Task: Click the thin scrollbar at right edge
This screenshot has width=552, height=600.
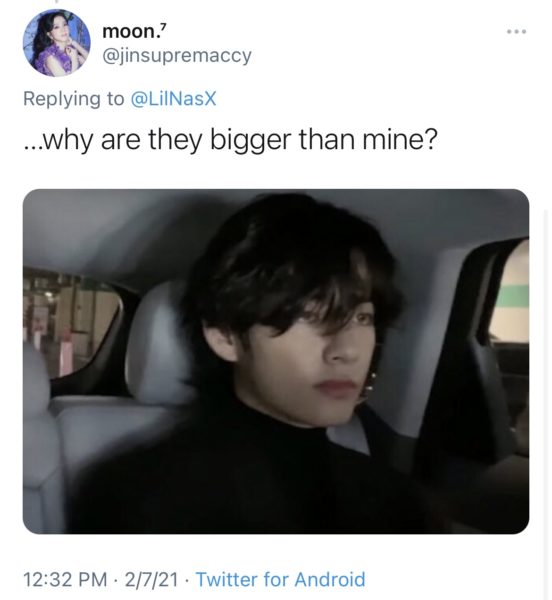Action: pos(545,404)
